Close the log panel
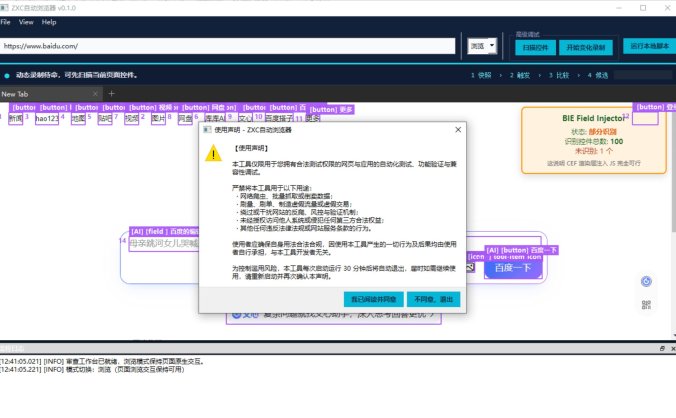676x418 pixels. [x=673, y=348]
